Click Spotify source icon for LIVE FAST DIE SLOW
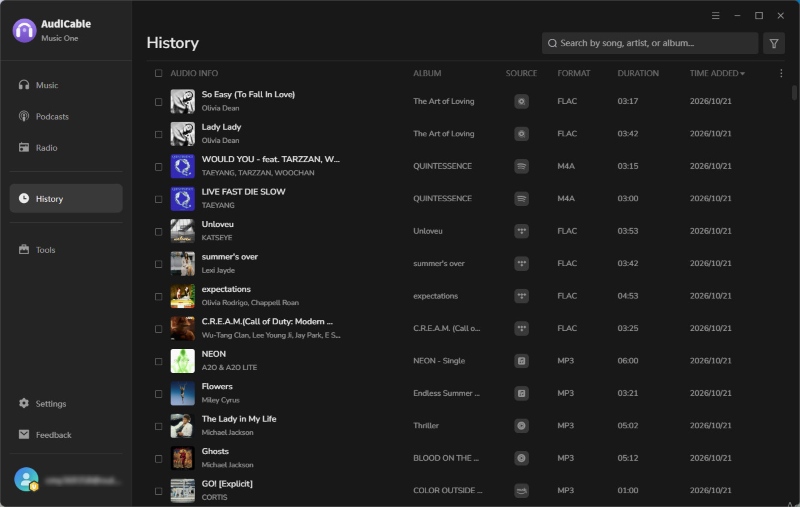Screen dimensions: 800x507 521,198
